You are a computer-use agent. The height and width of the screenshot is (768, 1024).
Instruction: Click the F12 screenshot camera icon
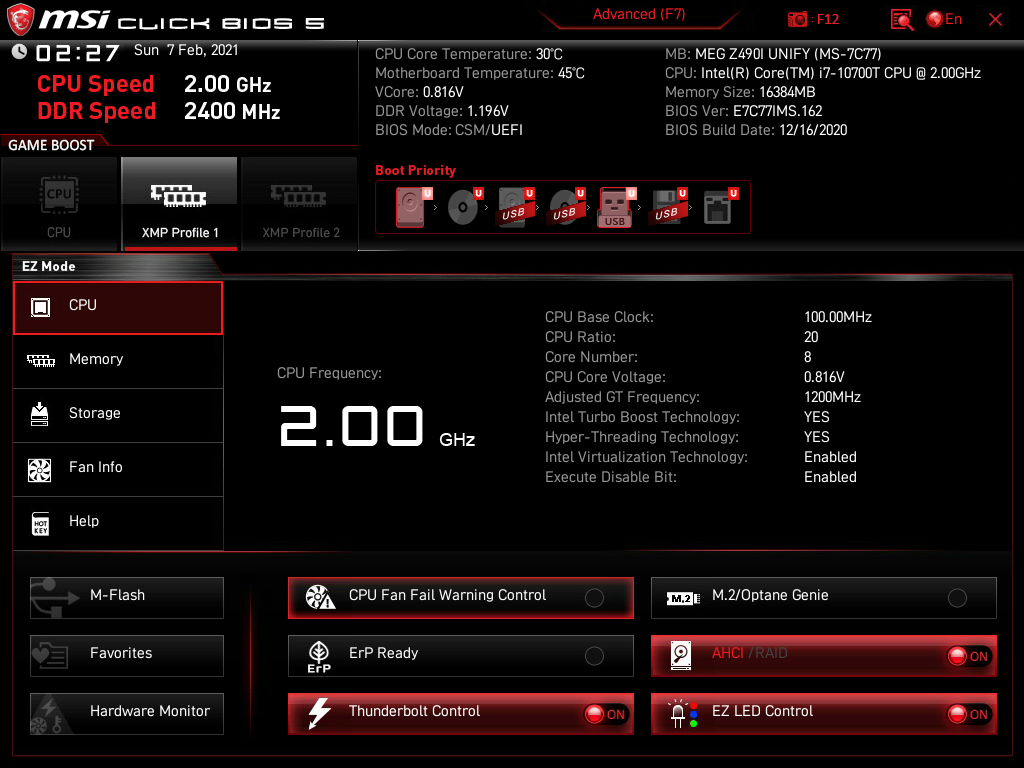(x=798, y=20)
